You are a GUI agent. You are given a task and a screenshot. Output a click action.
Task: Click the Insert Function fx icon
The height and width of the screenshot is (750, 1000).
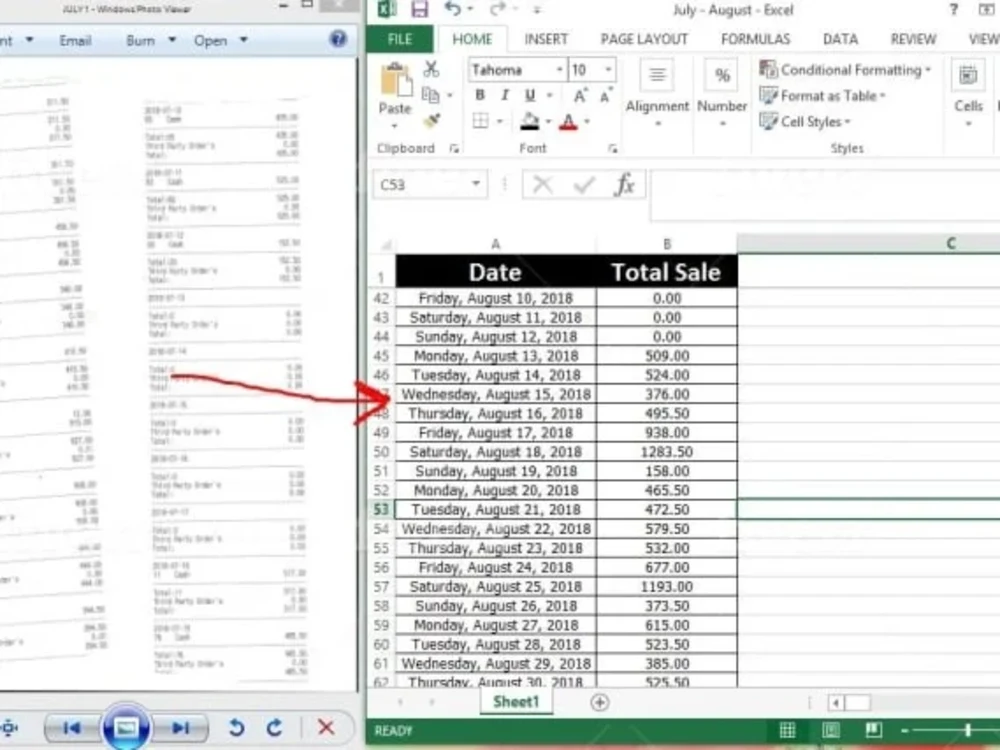[x=624, y=184]
